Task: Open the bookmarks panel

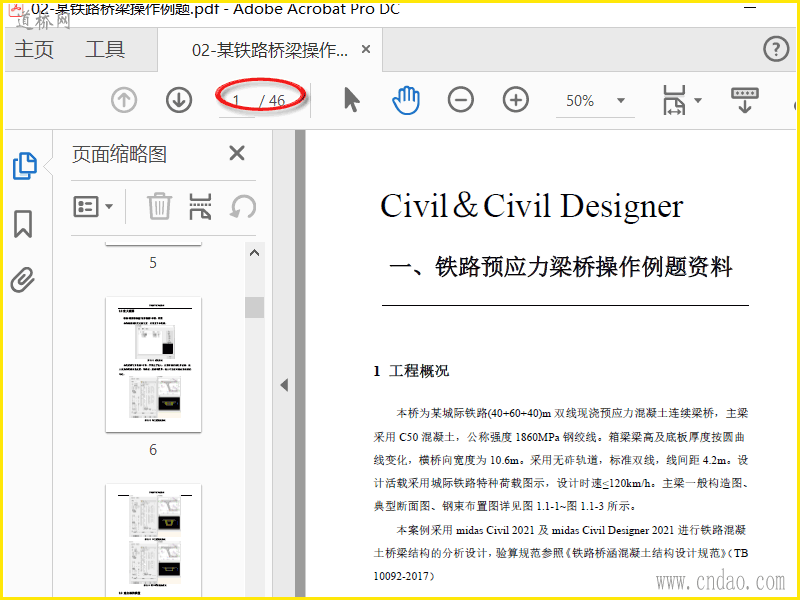Action: point(24,224)
